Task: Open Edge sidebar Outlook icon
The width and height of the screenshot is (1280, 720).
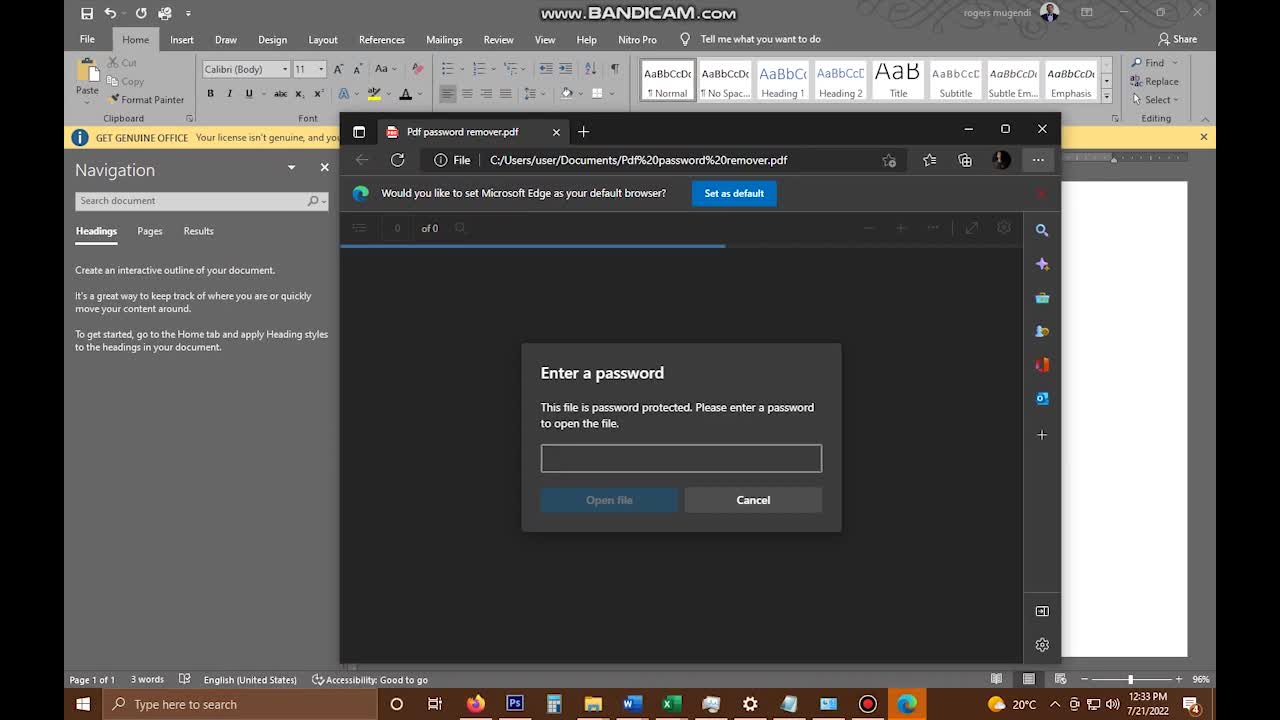Action: (1042, 398)
